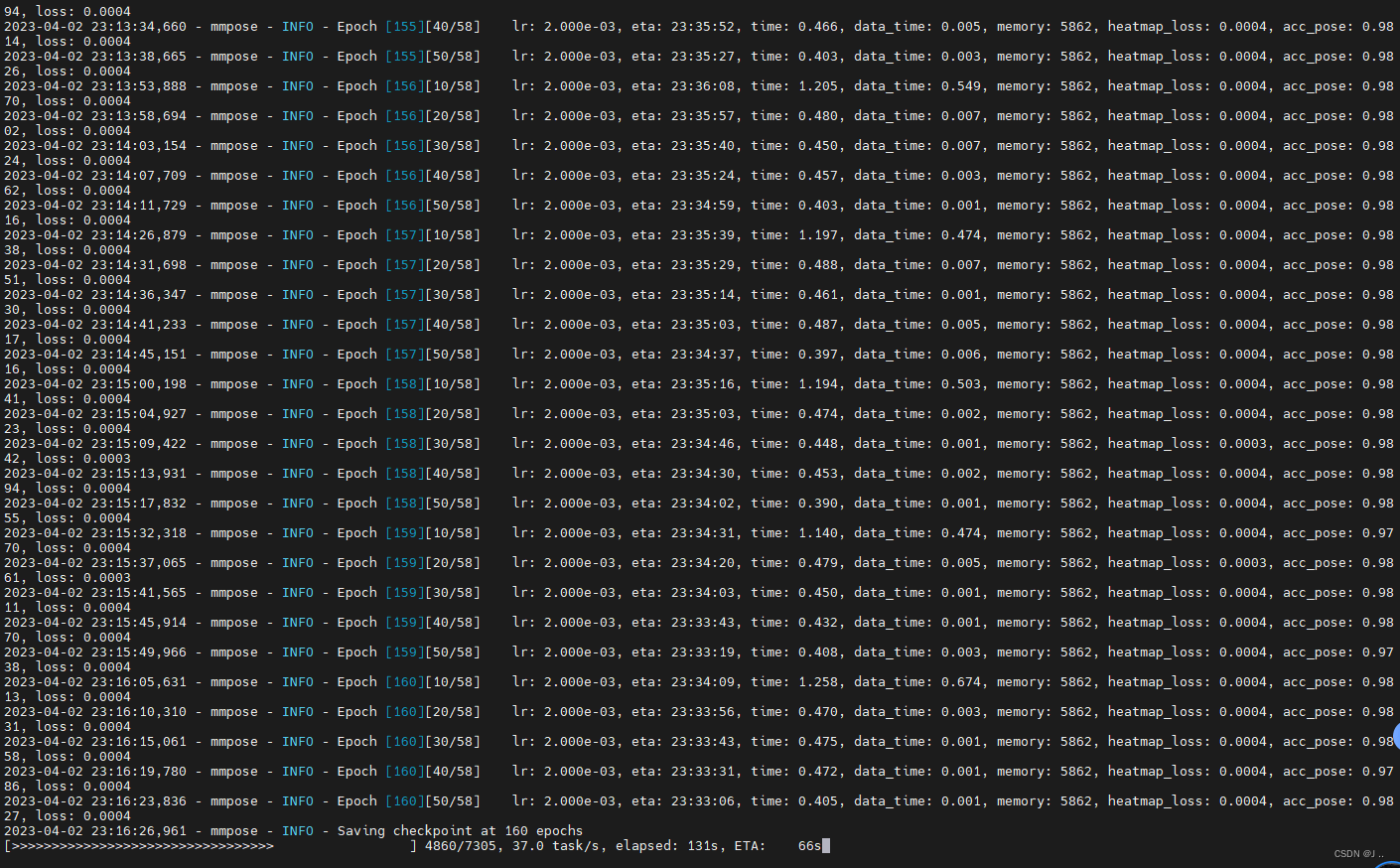Click the time value "1.140"

pyautogui.click(x=817, y=533)
